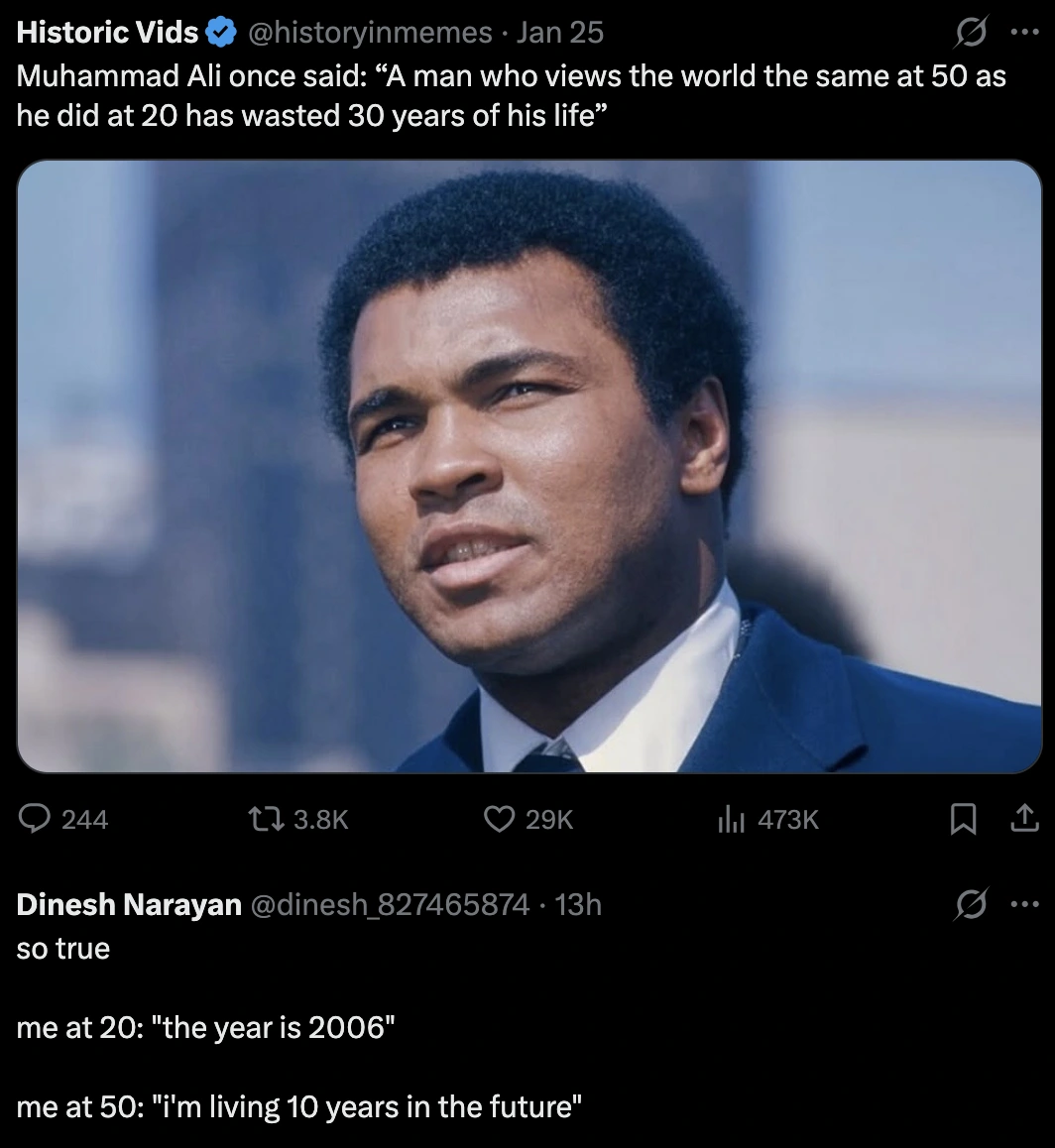Open Historic Vids profile name
This screenshot has height=1148, width=1055.
pyautogui.click(x=107, y=33)
